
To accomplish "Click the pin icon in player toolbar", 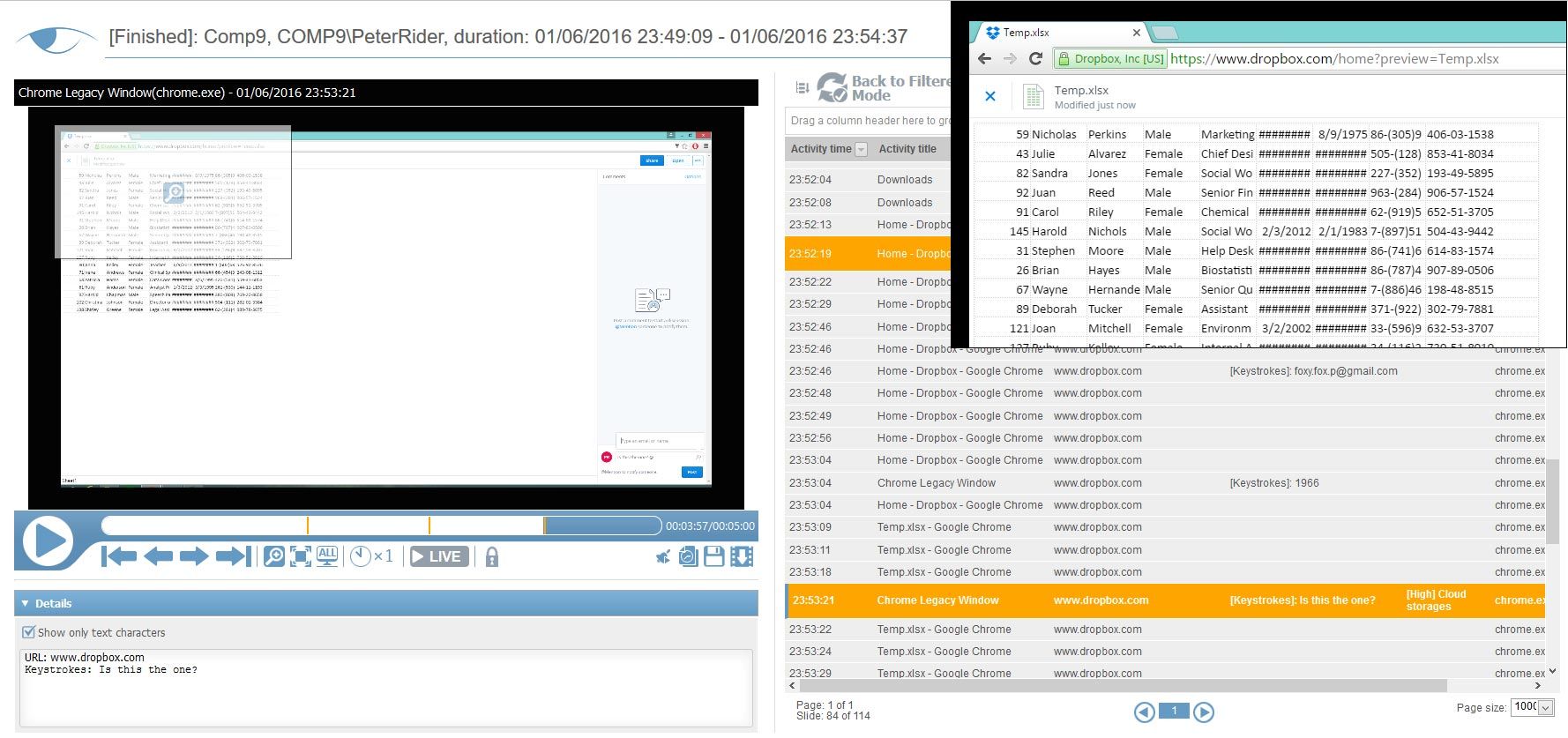I will pyautogui.click(x=663, y=556).
